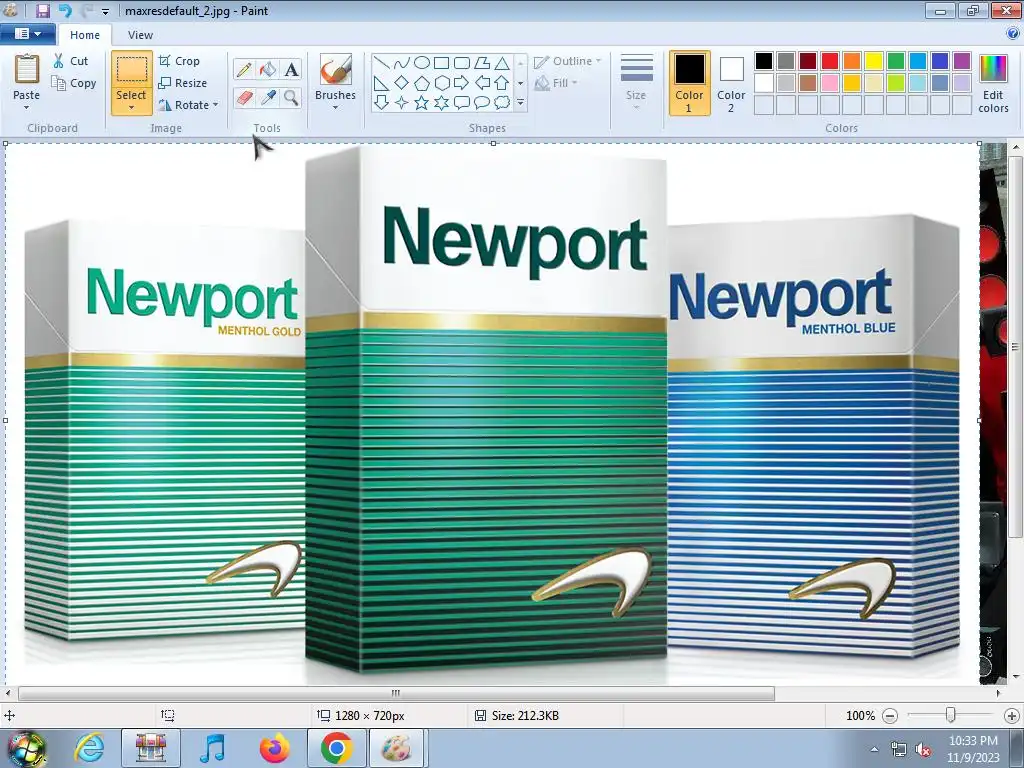Crop the image using Crop button
This screenshot has height=768, width=1024.
click(x=179, y=61)
